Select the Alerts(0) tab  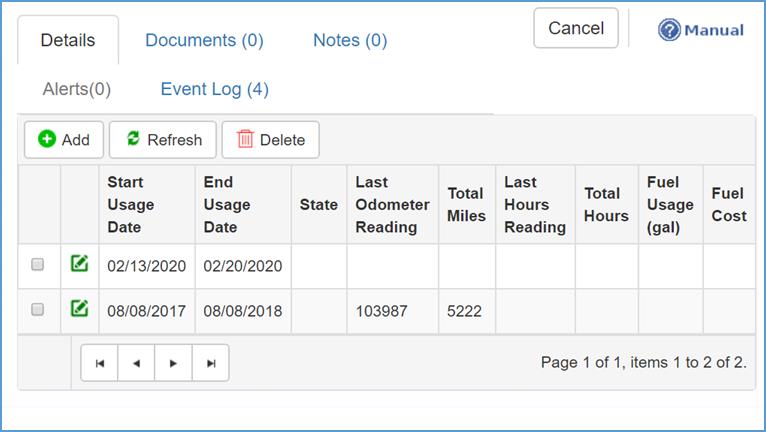pyautogui.click(x=77, y=89)
